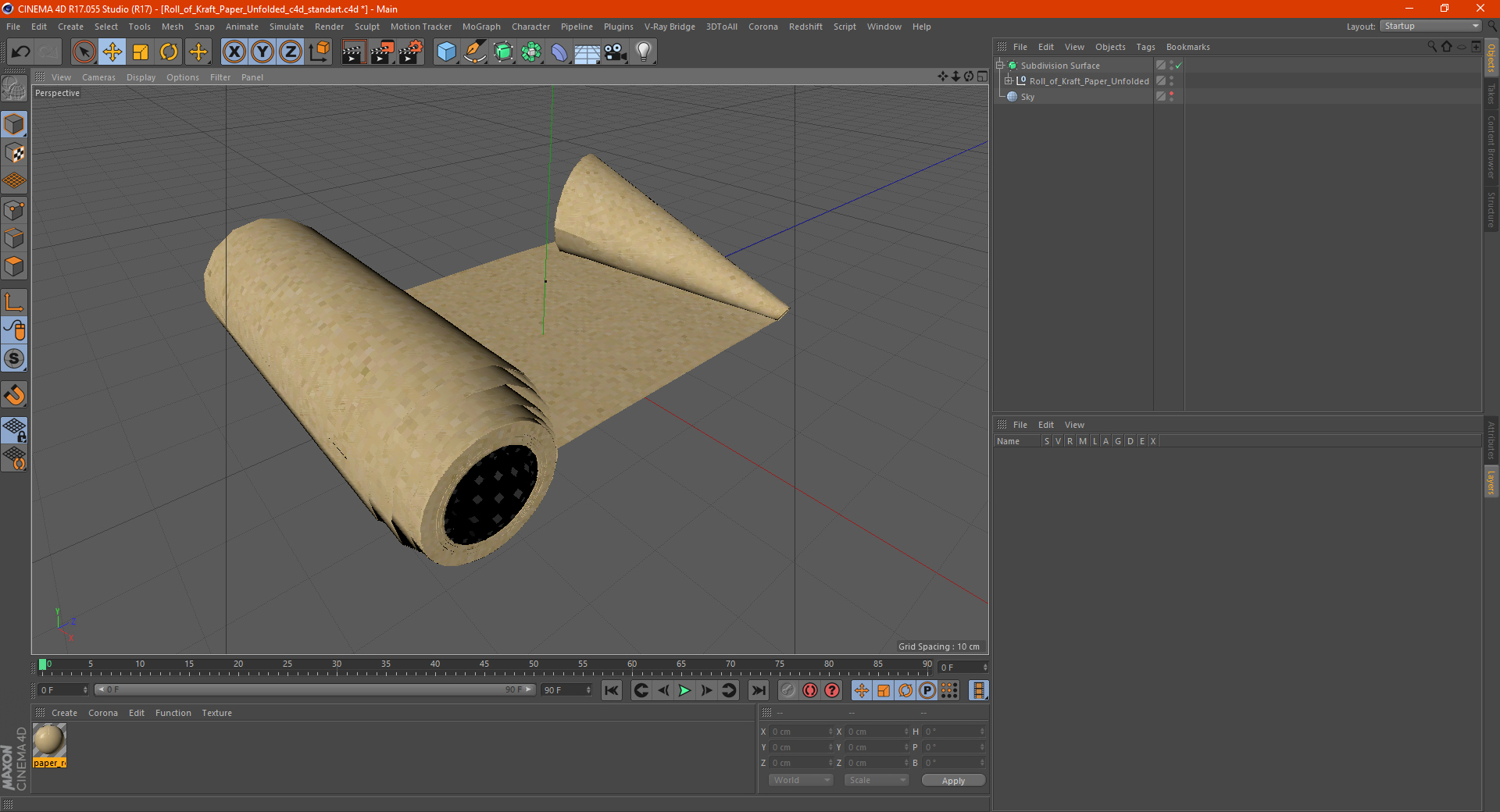The height and width of the screenshot is (812, 1500).
Task: Add a Light object
Action: coord(643,52)
